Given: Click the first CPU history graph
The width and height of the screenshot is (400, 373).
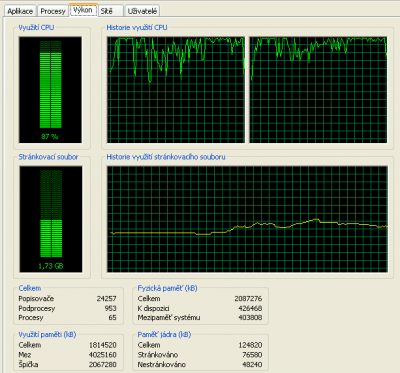Looking at the screenshot, I should coord(176,90).
